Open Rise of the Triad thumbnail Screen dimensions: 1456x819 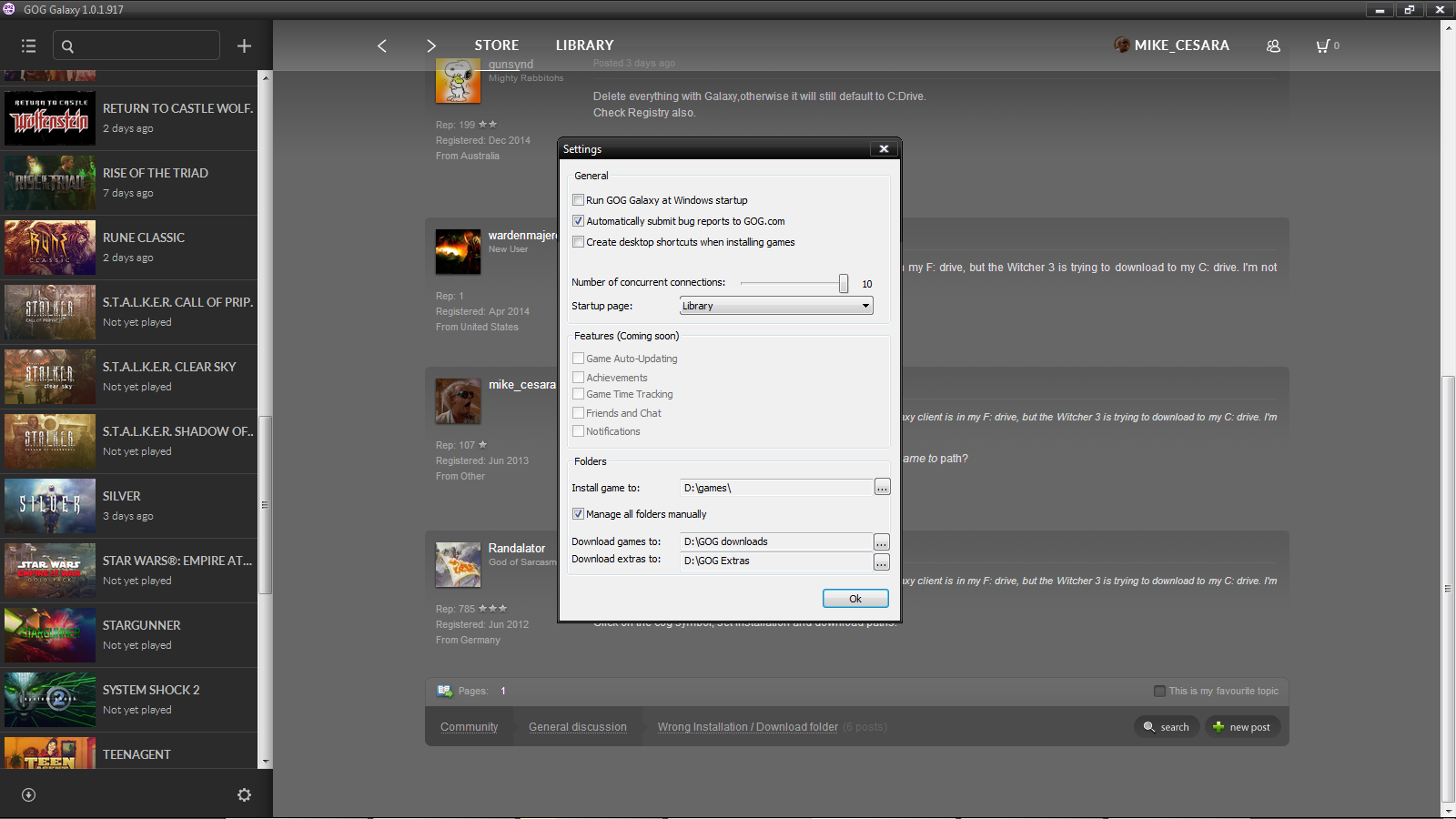50,183
